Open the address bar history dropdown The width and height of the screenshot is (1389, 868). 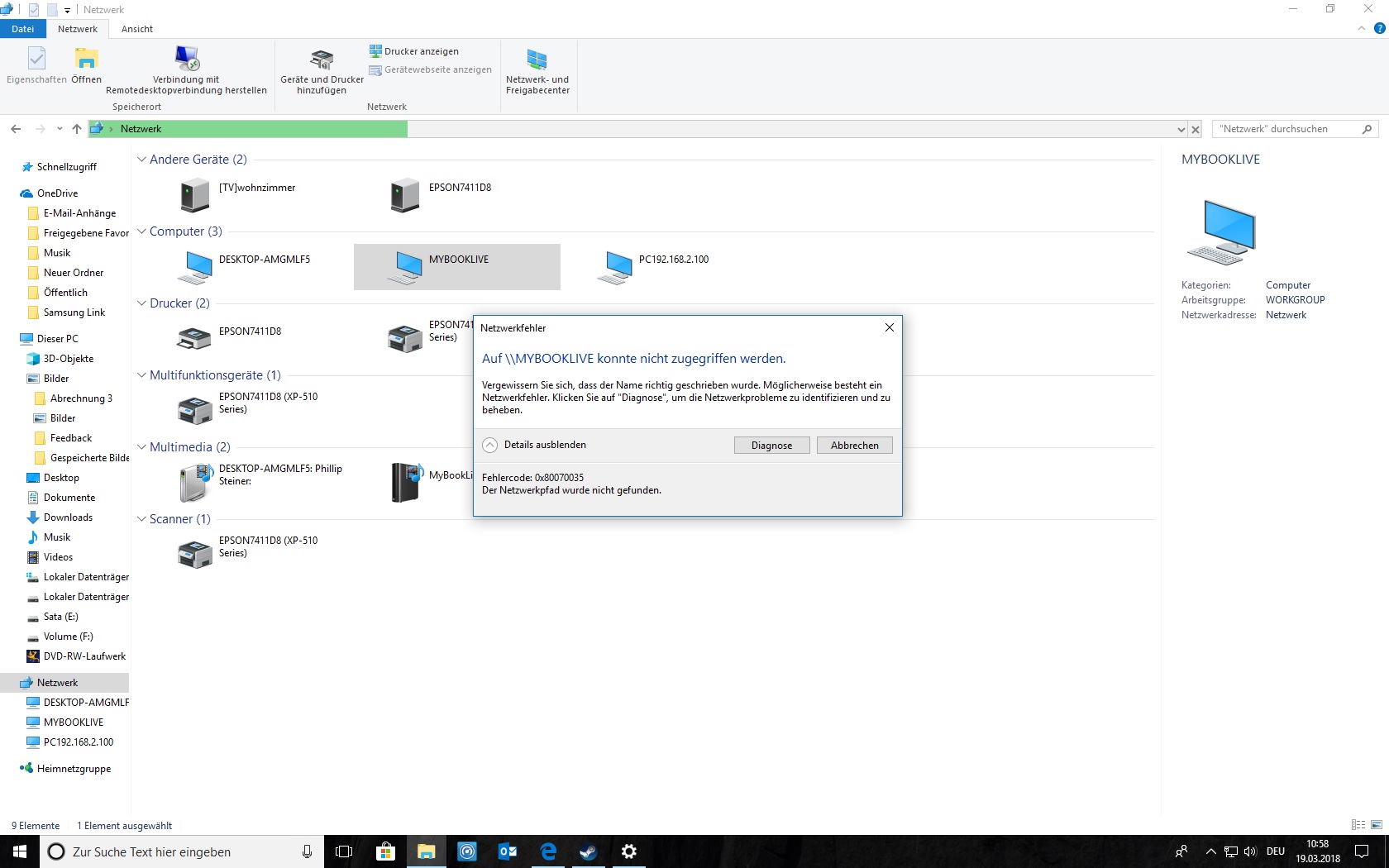(x=1181, y=129)
